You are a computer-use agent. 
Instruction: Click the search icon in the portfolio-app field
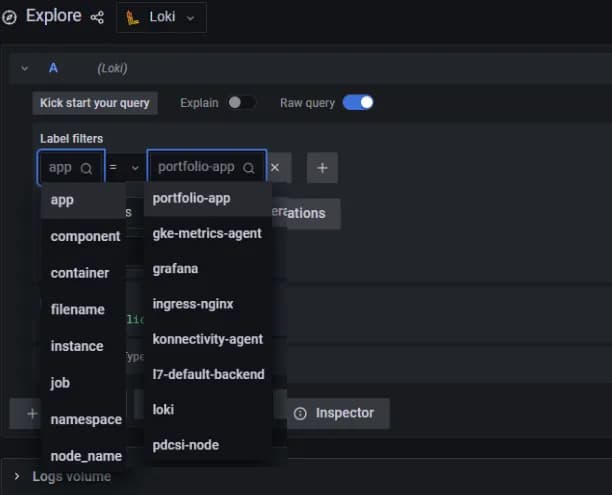click(249, 168)
